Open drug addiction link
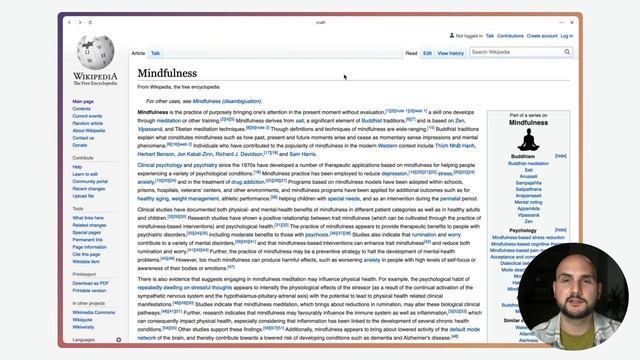 [248, 182]
